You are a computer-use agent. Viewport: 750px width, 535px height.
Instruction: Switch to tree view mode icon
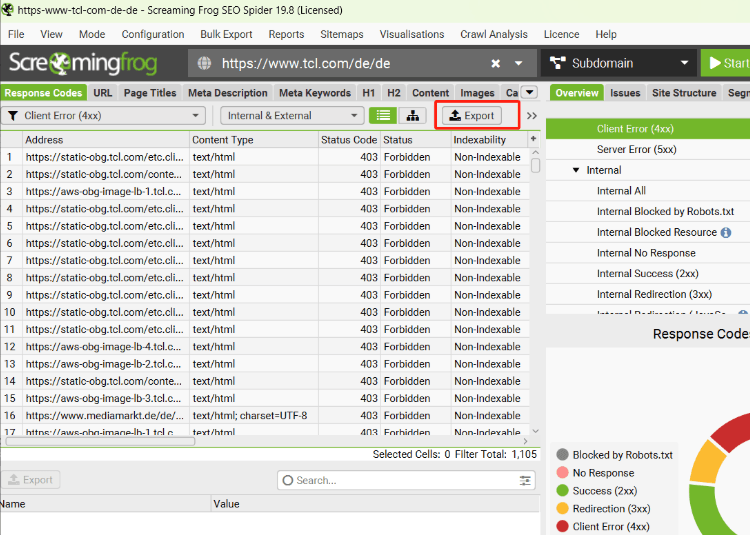tap(411, 116)
